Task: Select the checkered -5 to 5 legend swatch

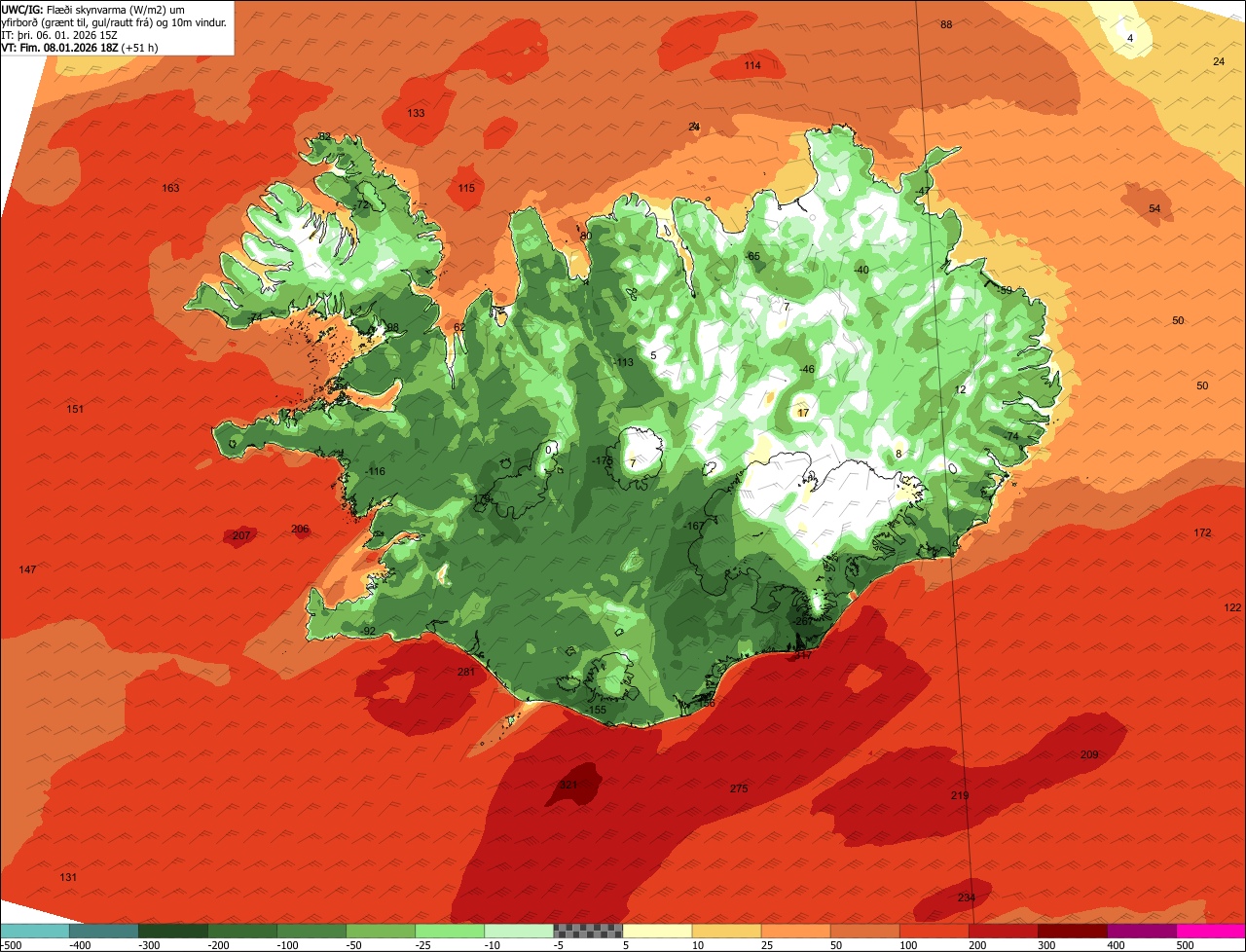Action: [x=587, y=931]
